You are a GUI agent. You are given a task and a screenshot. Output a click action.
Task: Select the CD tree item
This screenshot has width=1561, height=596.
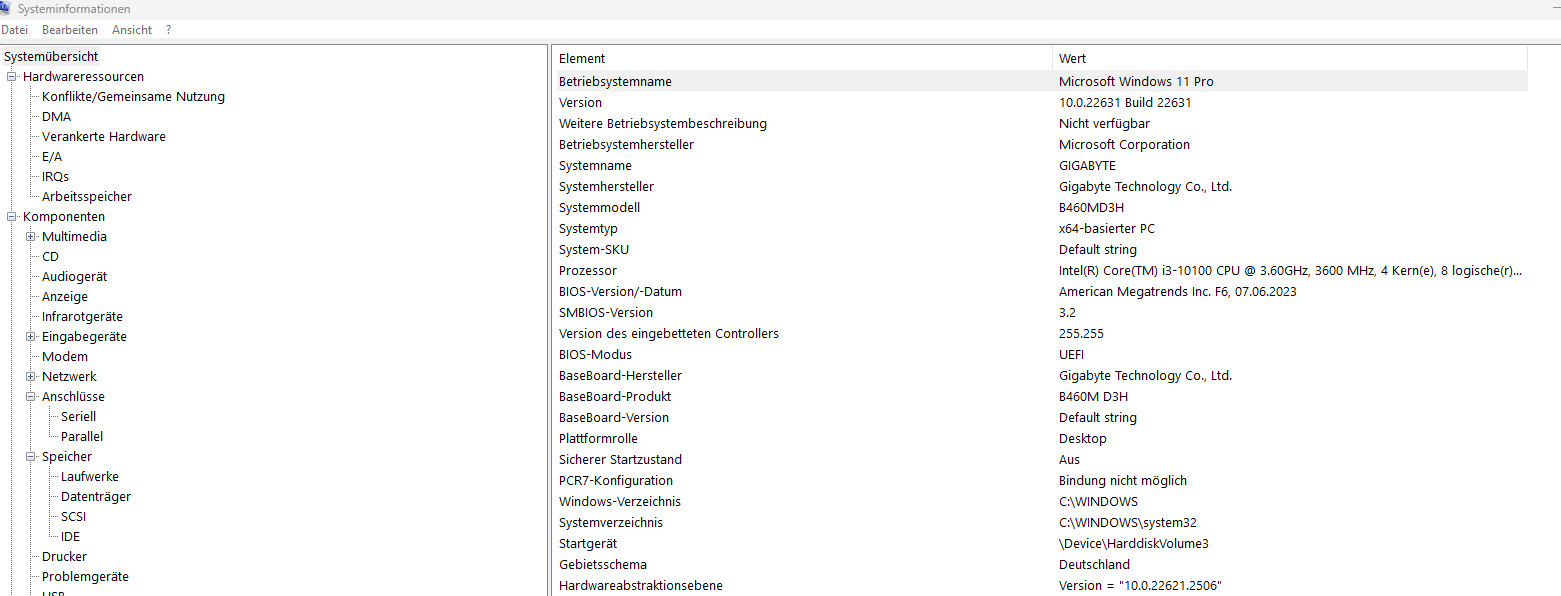(50, 257)
